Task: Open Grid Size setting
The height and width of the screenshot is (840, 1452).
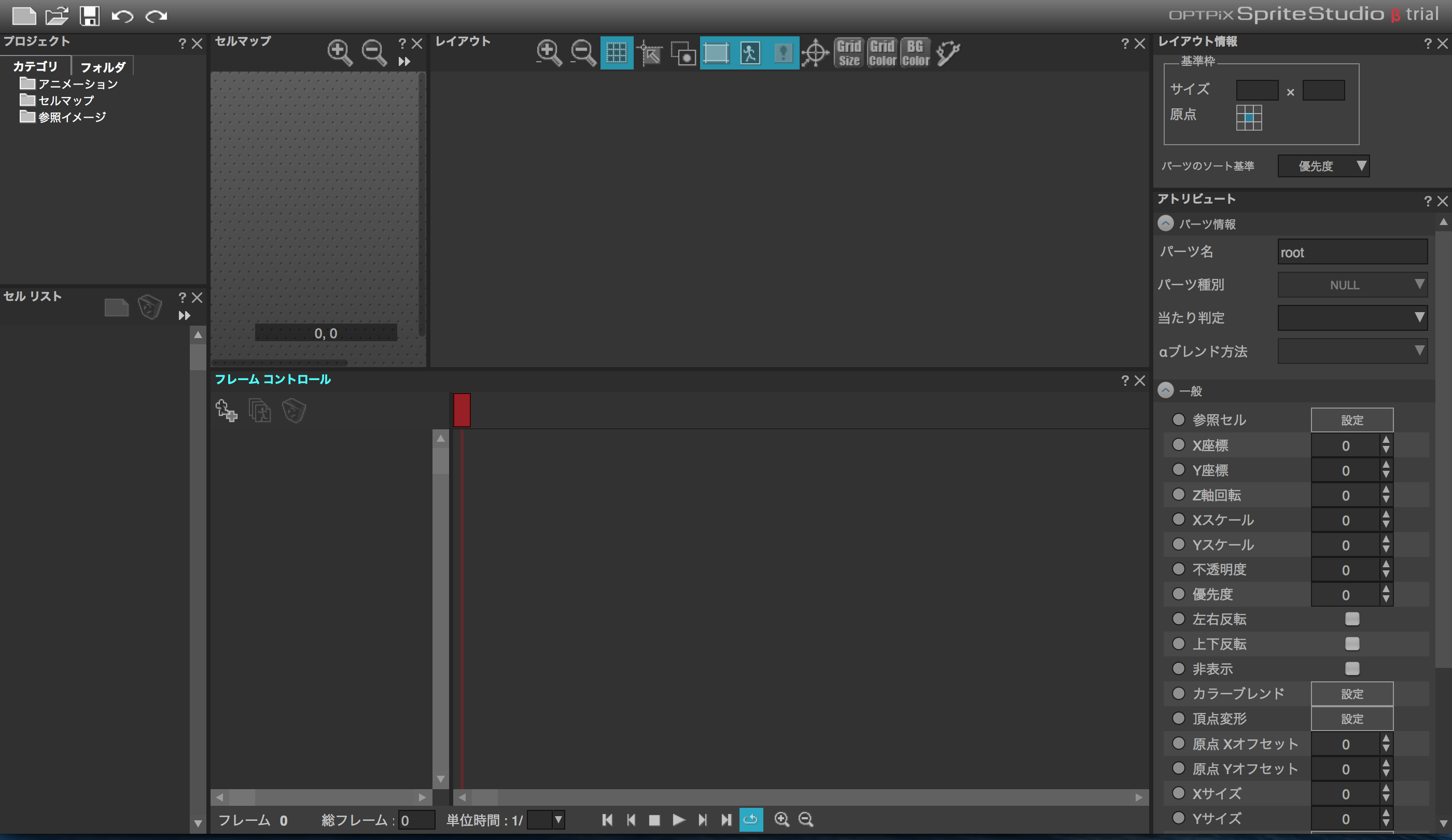Action: pos(849,53)
